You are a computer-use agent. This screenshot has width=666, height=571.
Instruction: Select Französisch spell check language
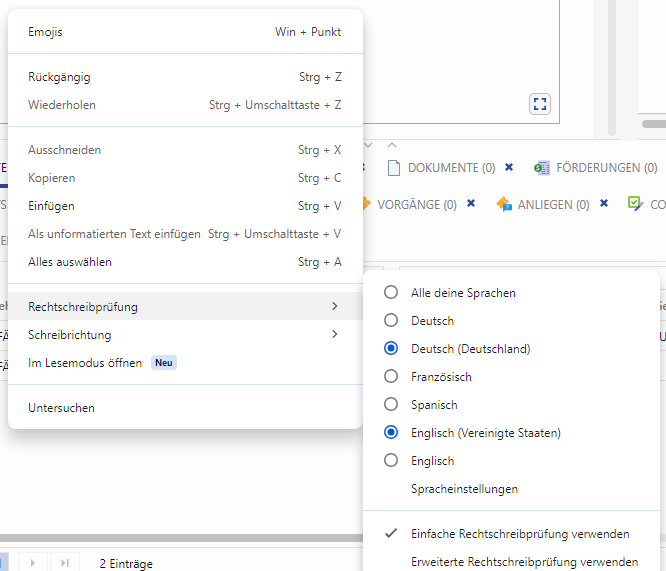(x=391, y=377)
